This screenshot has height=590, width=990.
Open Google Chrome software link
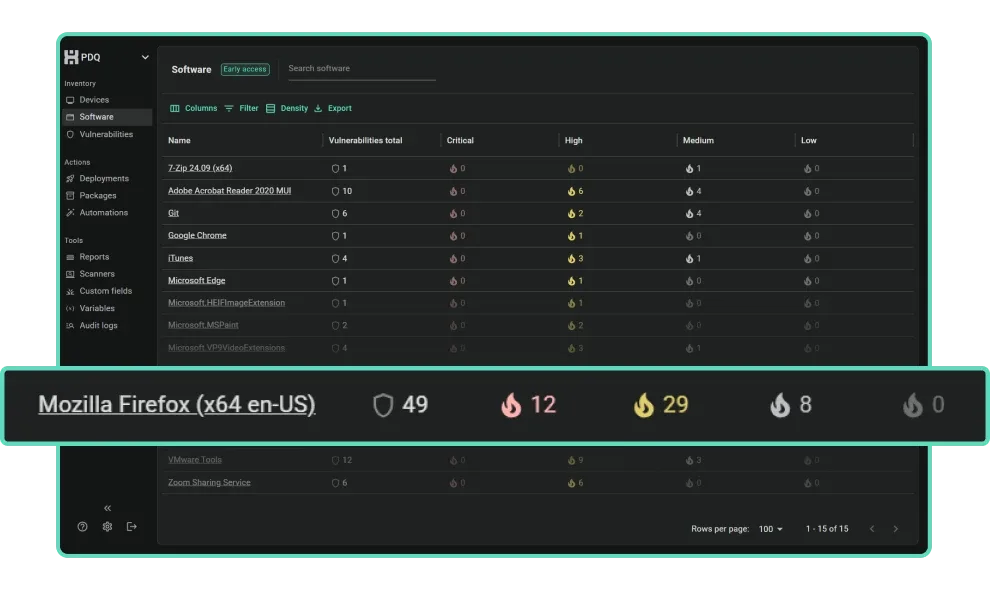click(x=197, y=235)
